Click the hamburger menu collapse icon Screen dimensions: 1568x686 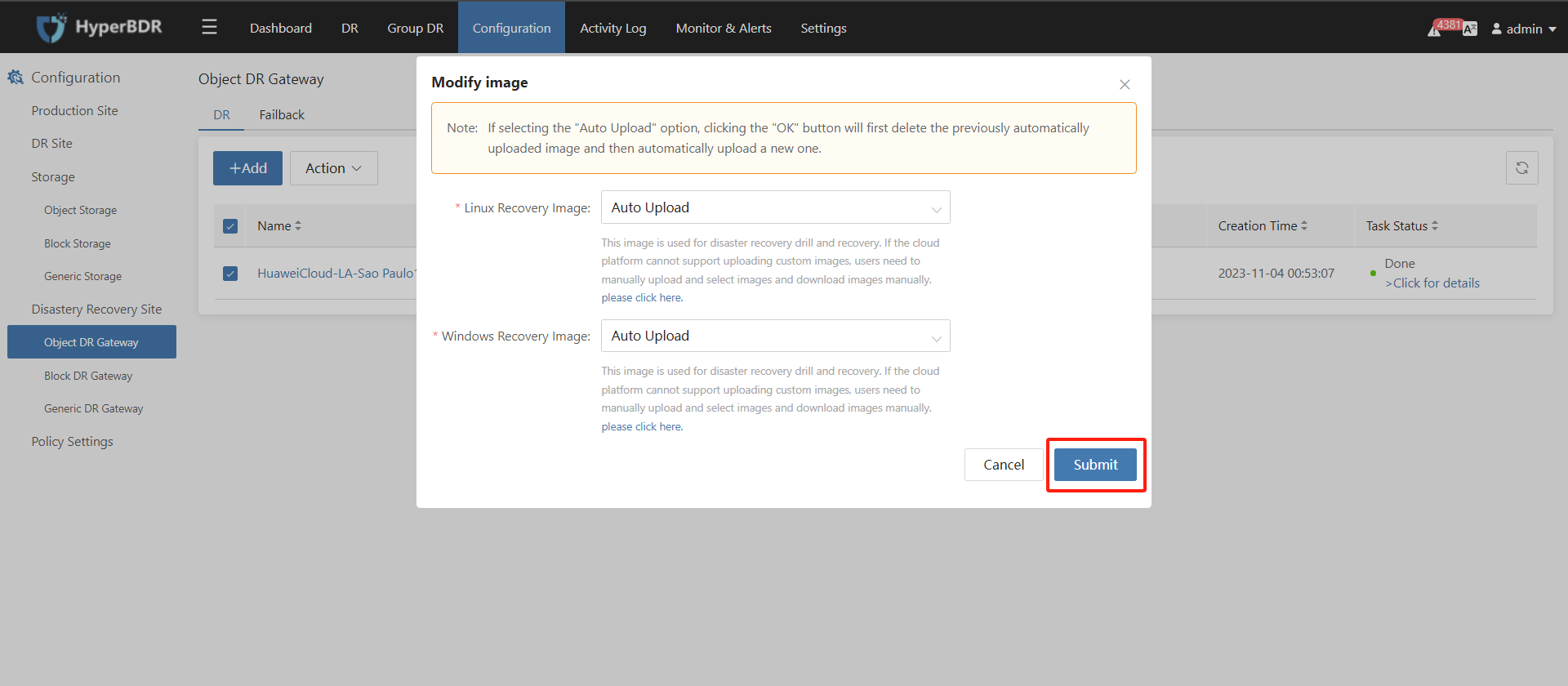(209, 28)
